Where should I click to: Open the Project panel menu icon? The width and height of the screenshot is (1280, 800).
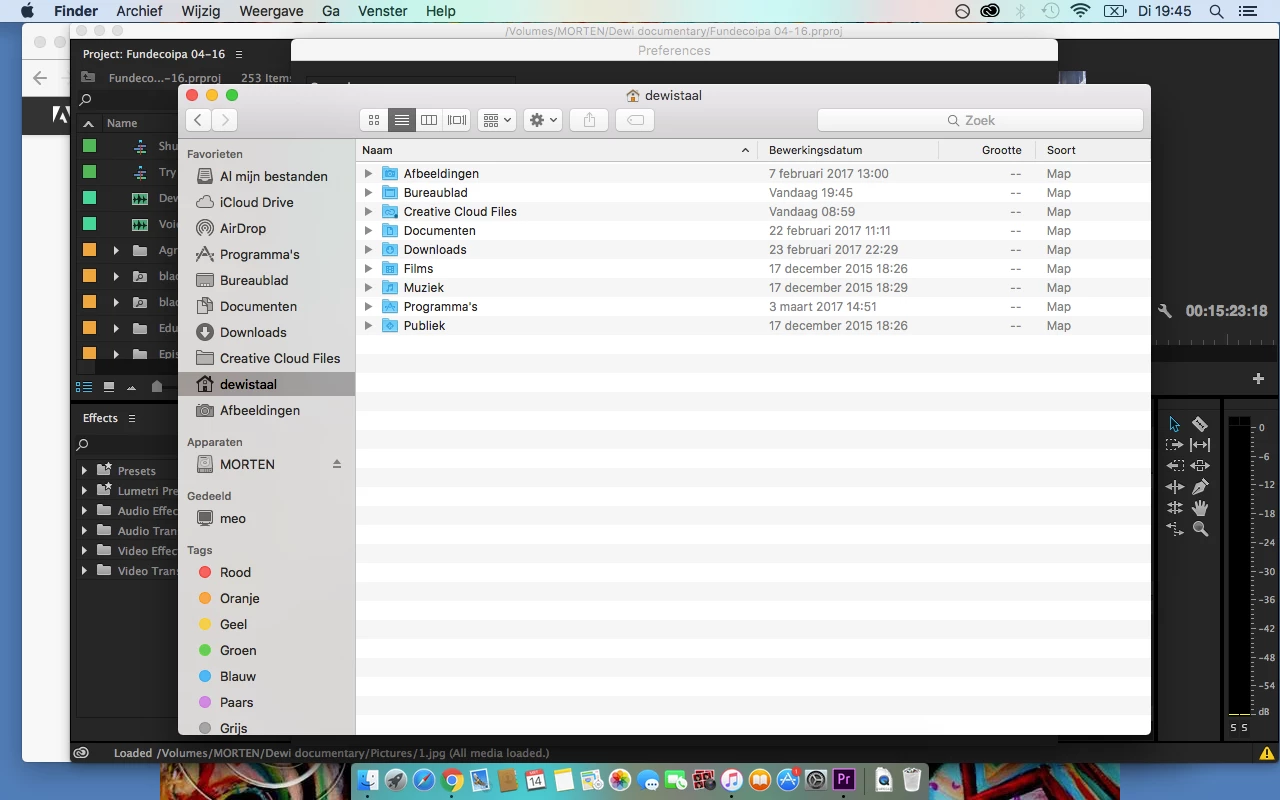tap(238, 54)
